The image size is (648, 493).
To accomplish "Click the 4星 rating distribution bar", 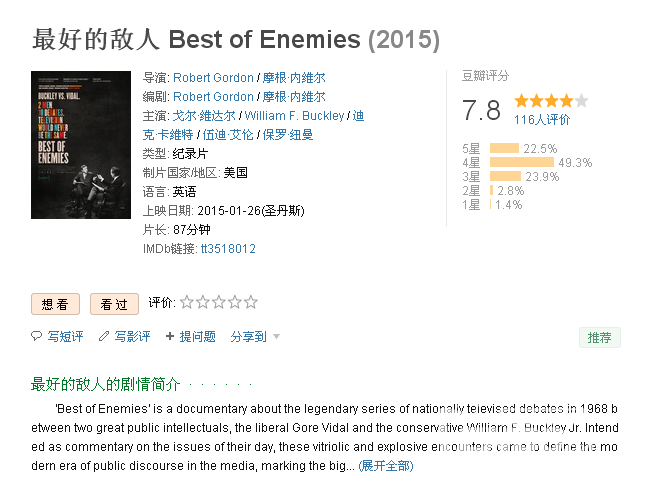I will [x=522, y=162].
